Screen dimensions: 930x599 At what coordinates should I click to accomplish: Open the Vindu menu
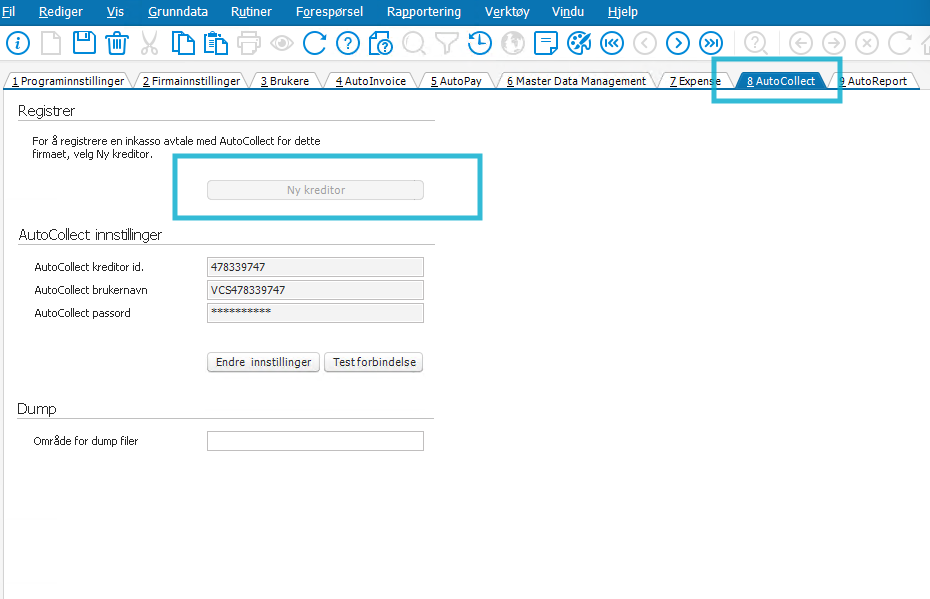pos(568,12)
